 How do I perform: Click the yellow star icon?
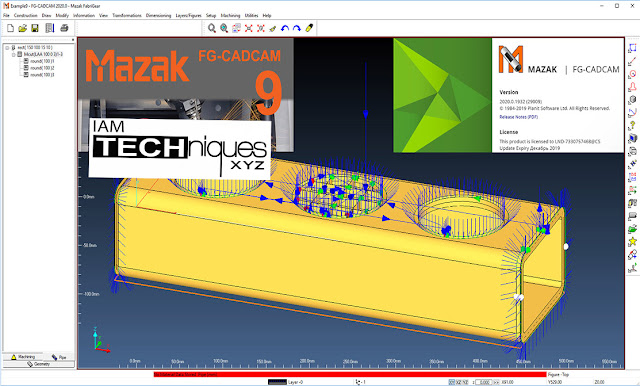coord(632,242)
